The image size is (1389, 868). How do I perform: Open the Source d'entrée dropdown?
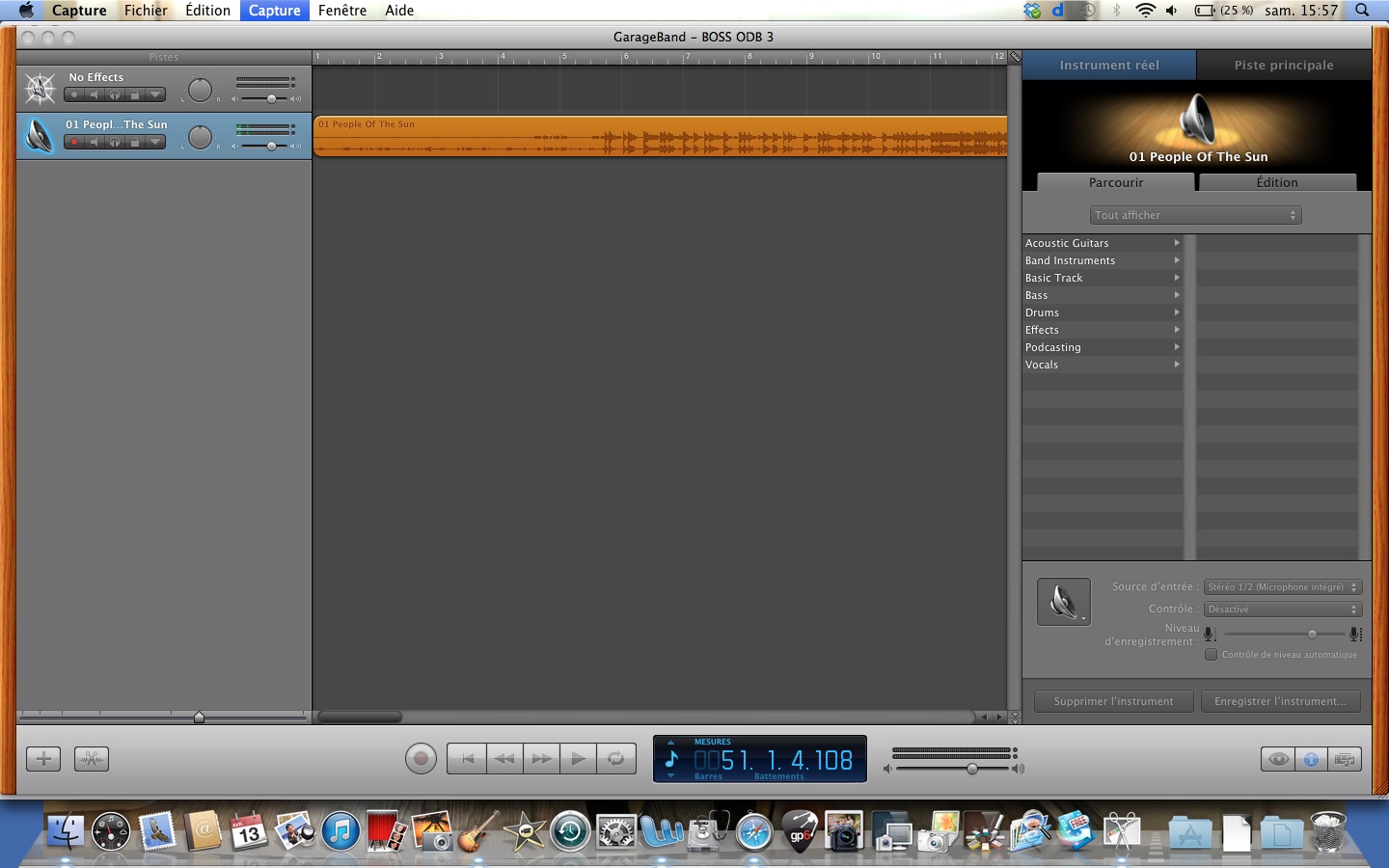(1283, 586)
